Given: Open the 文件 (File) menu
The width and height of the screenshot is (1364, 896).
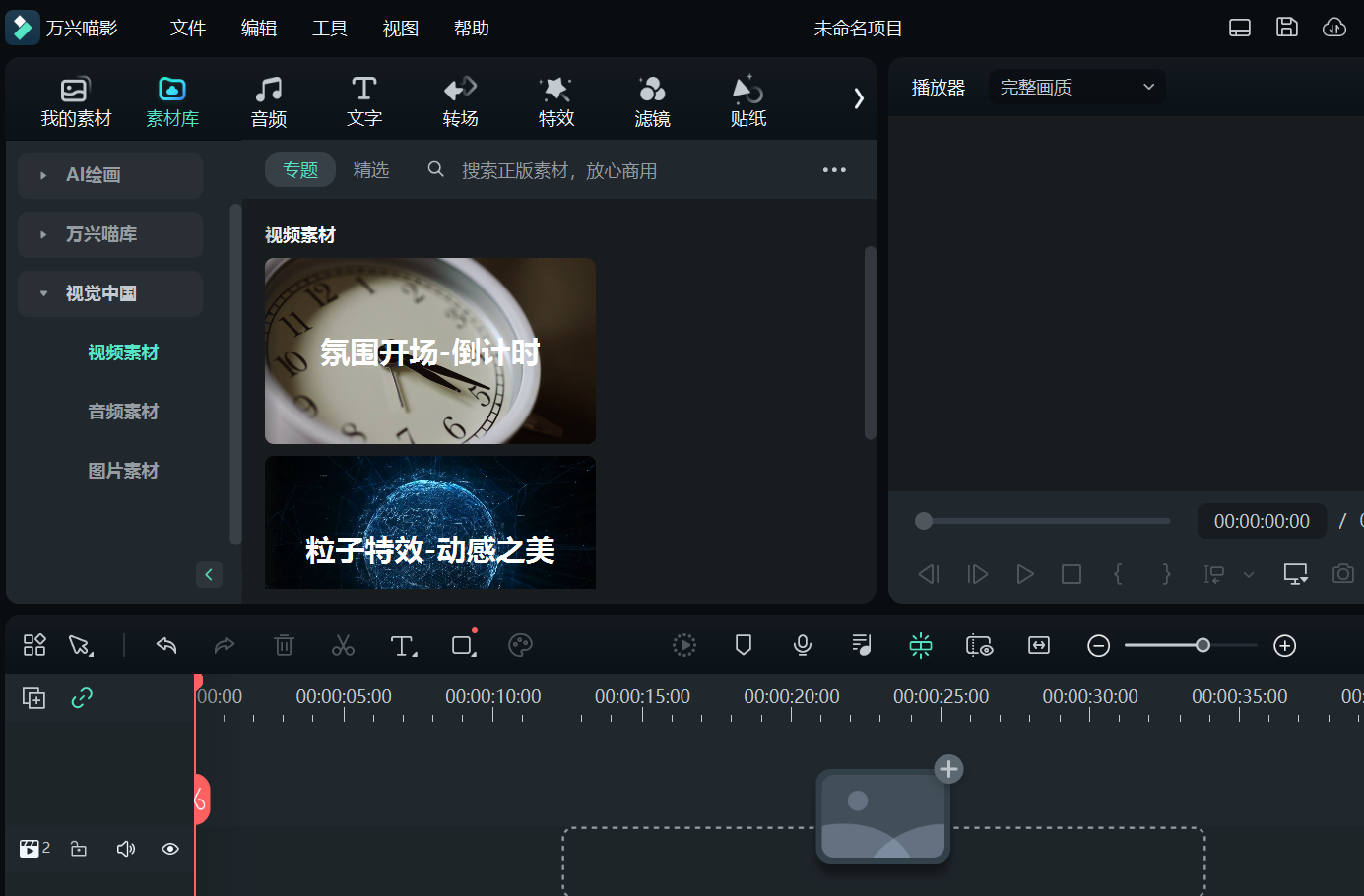Looking at the screenshot, I should 188,28.
